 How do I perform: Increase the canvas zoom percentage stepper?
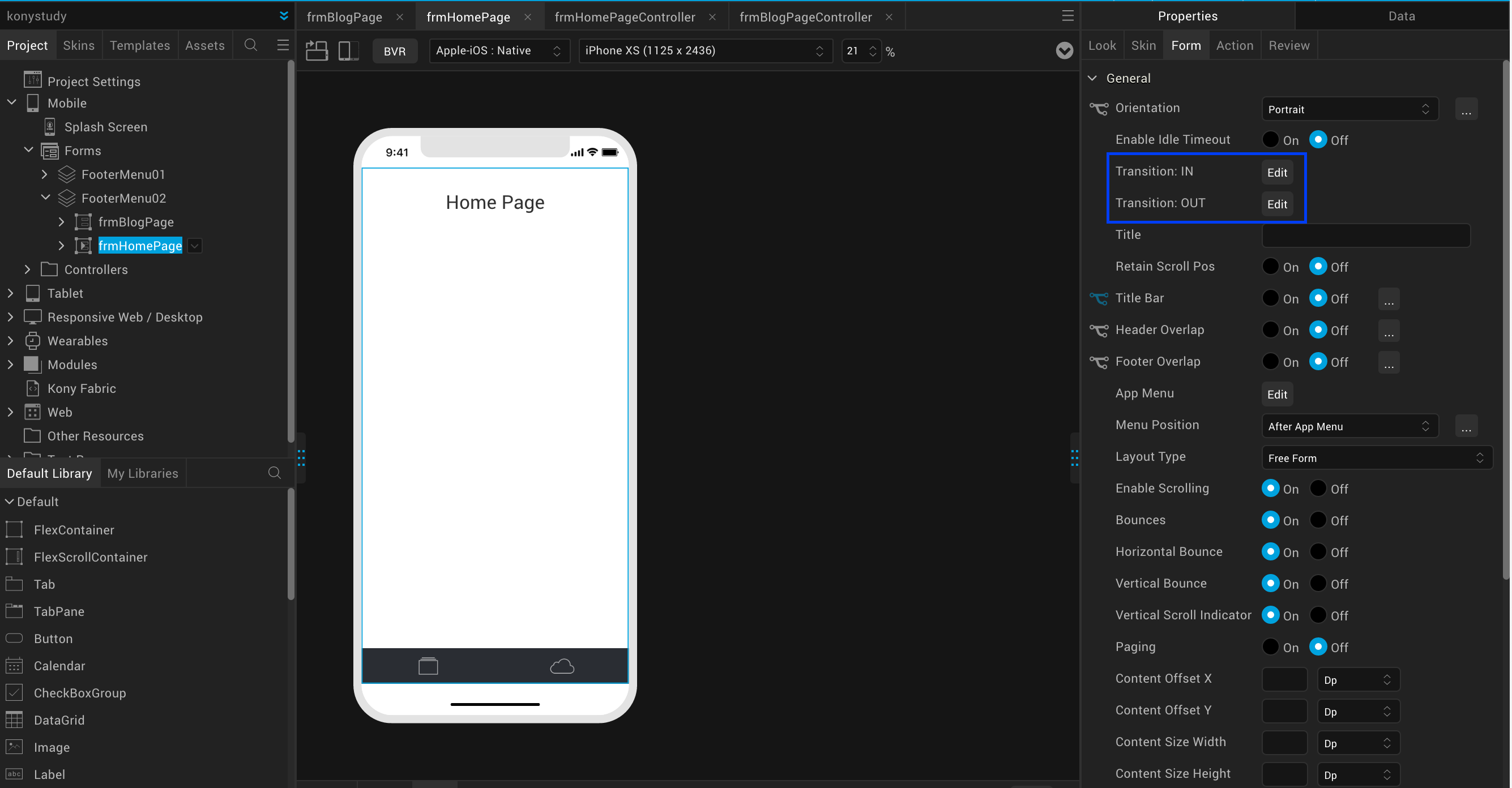tap(873, 47)
